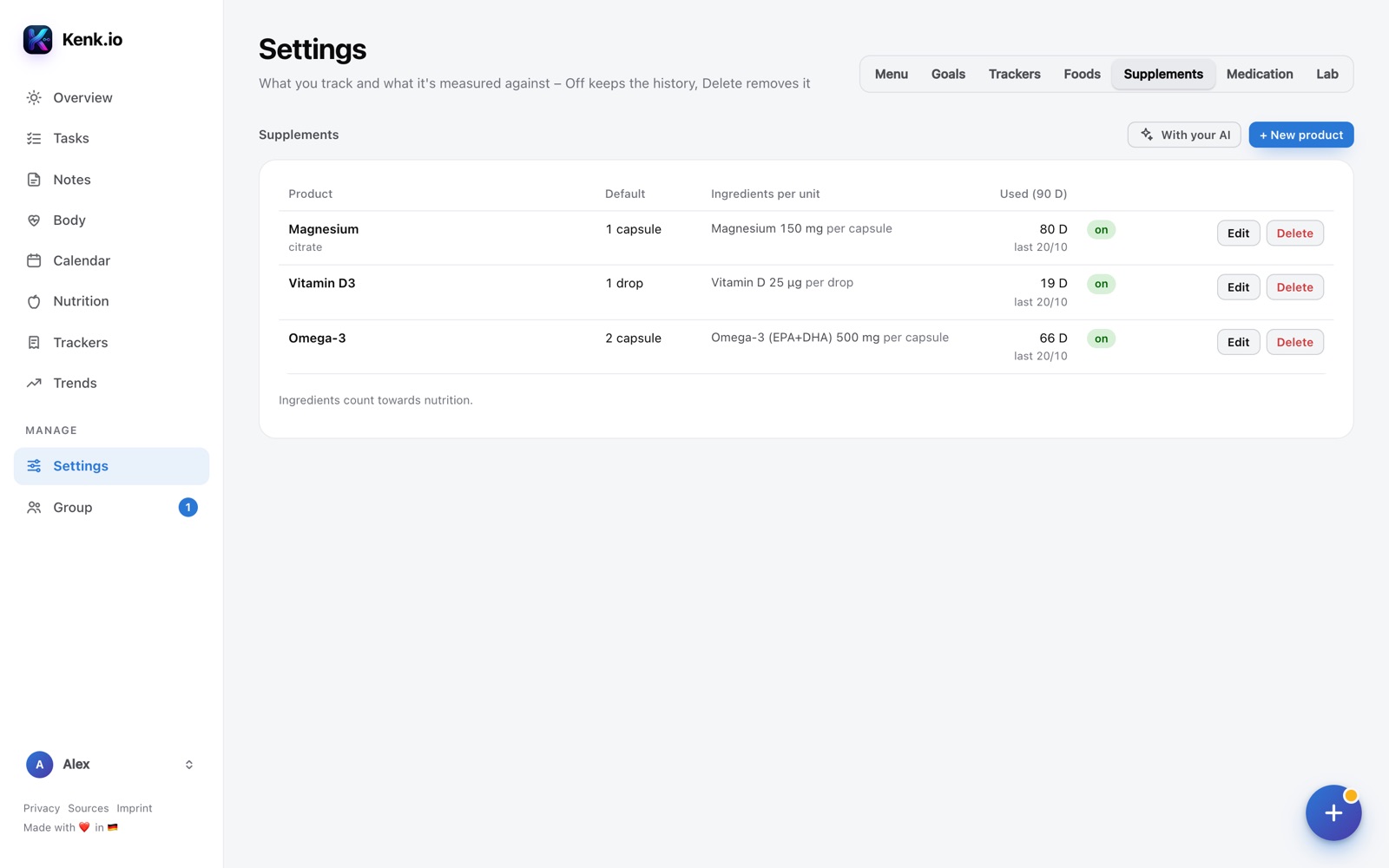Open Trends from the sidebar
Screen dimensions: 1389x868
tap(111, 383)
